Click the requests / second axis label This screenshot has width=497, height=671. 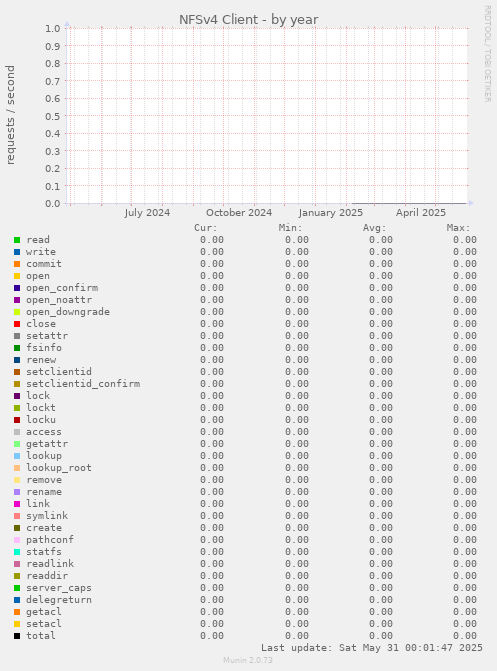10,115
